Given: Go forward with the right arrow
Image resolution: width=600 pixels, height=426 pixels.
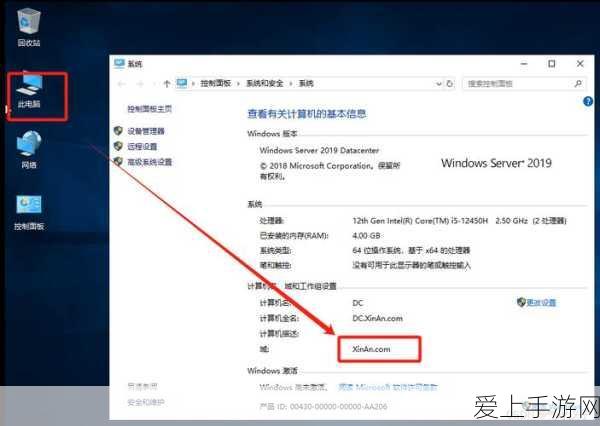Looking at the screenshot, I should click(140, 83).
